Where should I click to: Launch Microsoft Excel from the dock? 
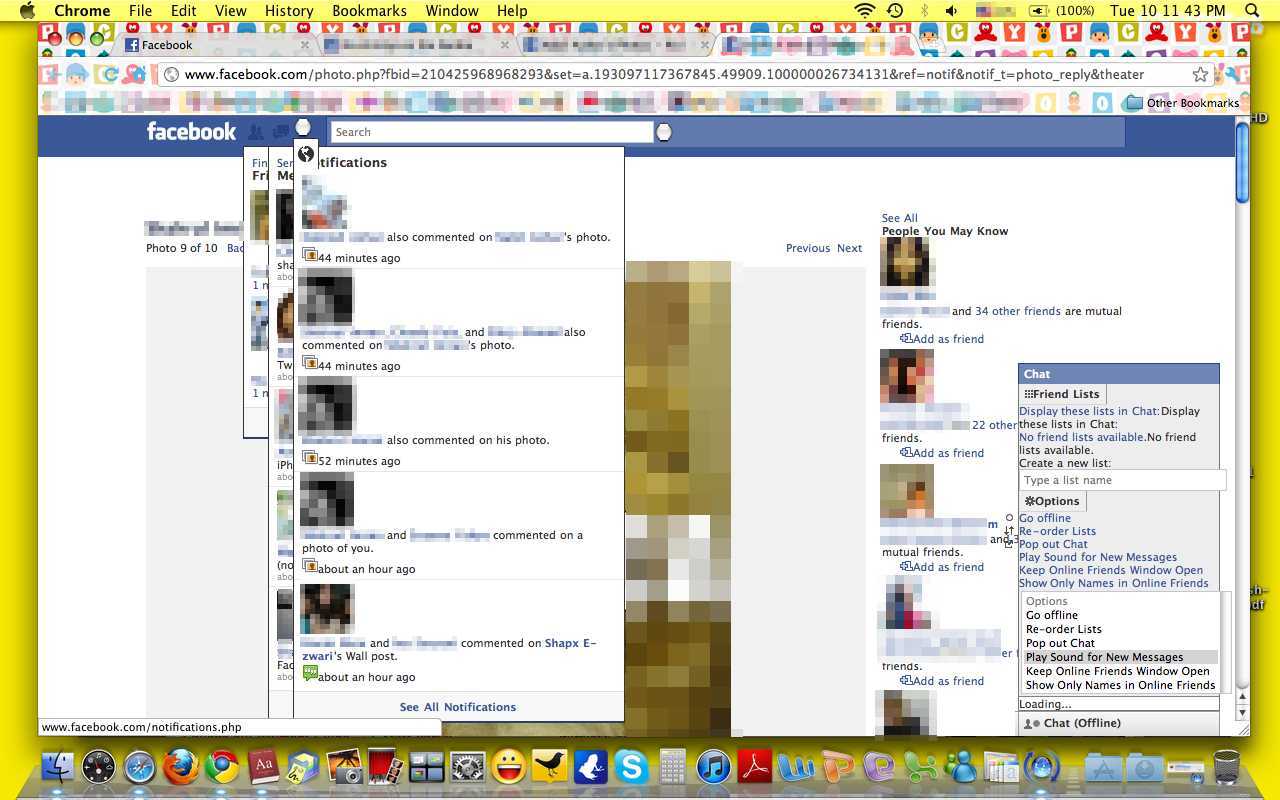921,767
